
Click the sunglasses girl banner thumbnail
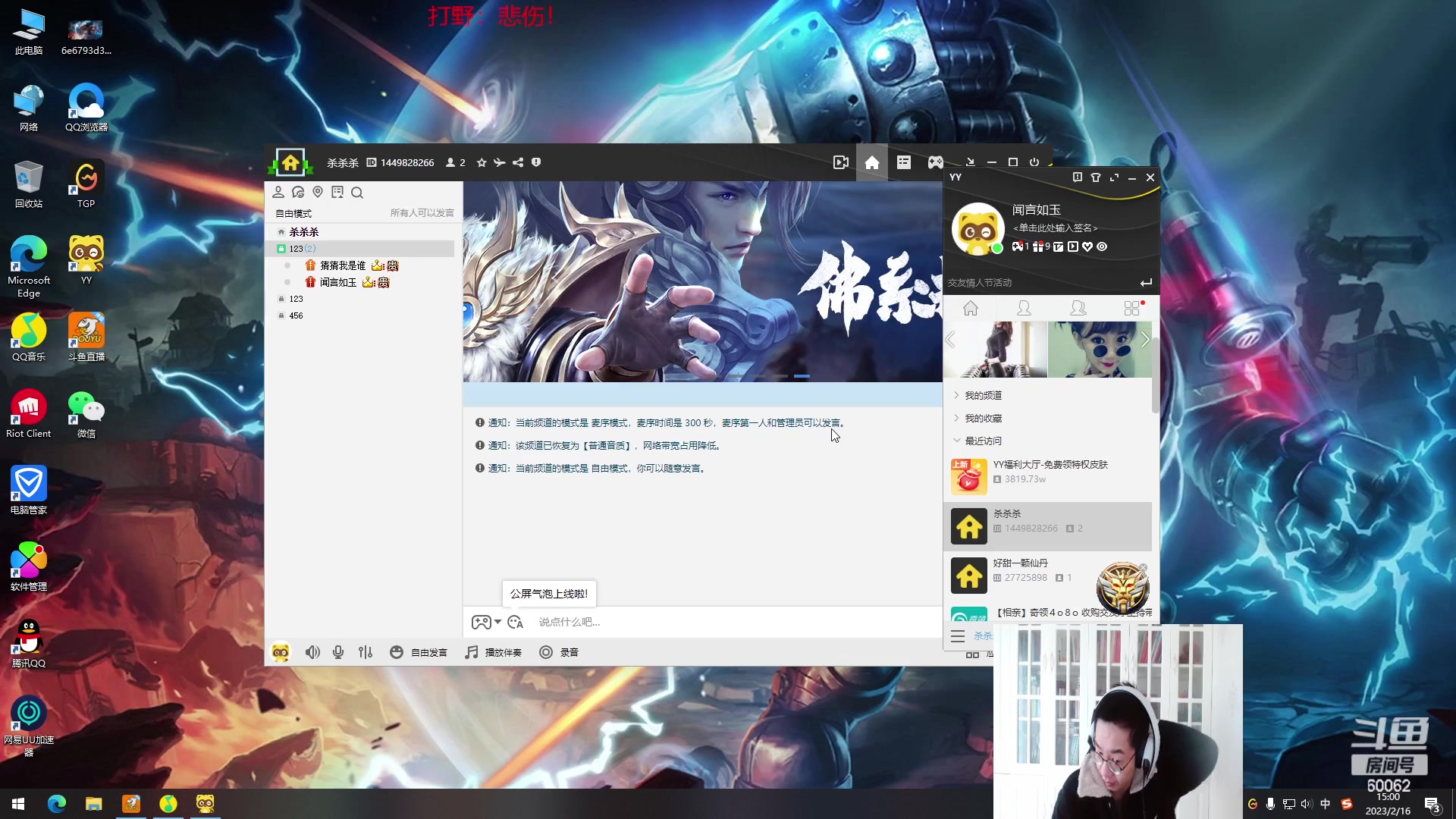click(x=1100, y=350)
